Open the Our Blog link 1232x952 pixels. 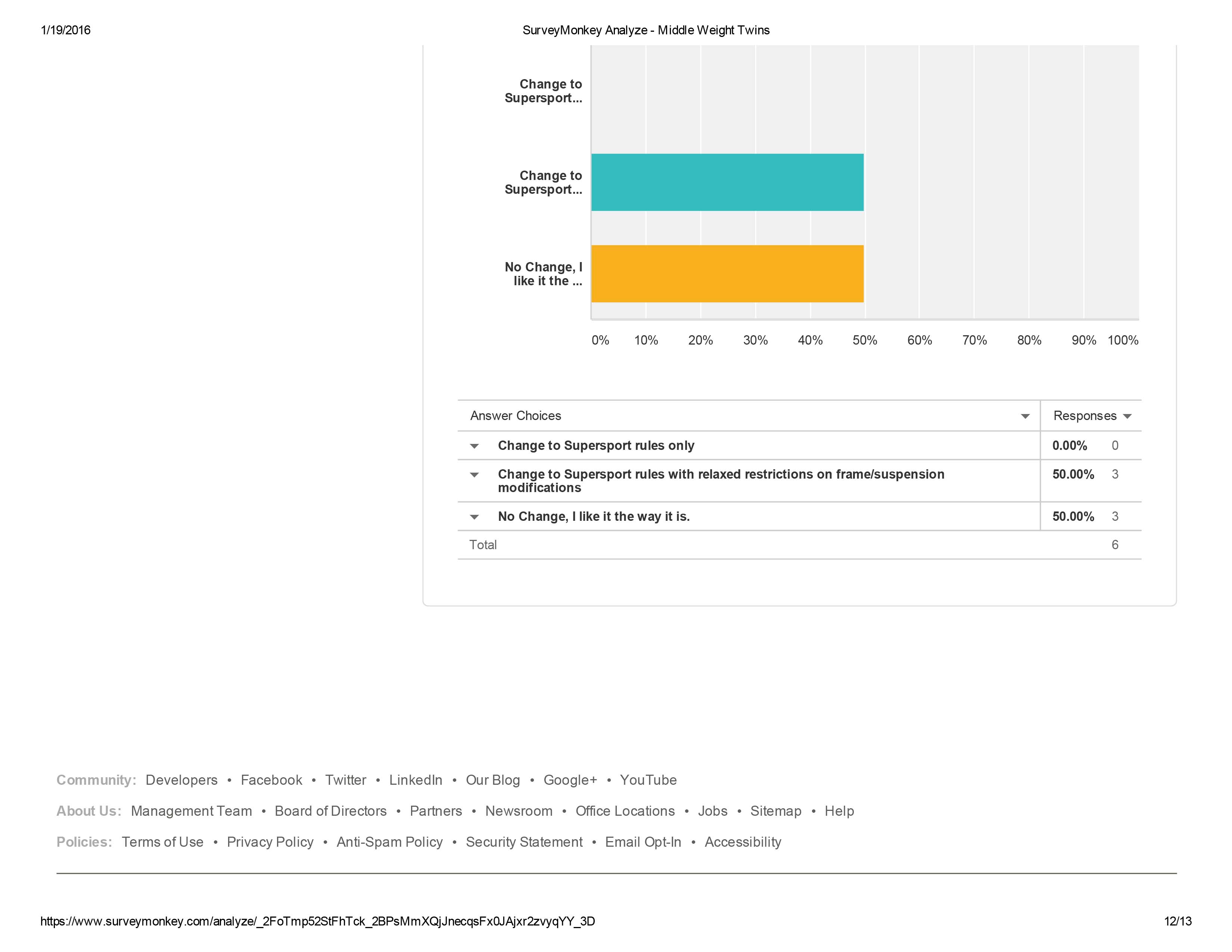coord(492,780)
